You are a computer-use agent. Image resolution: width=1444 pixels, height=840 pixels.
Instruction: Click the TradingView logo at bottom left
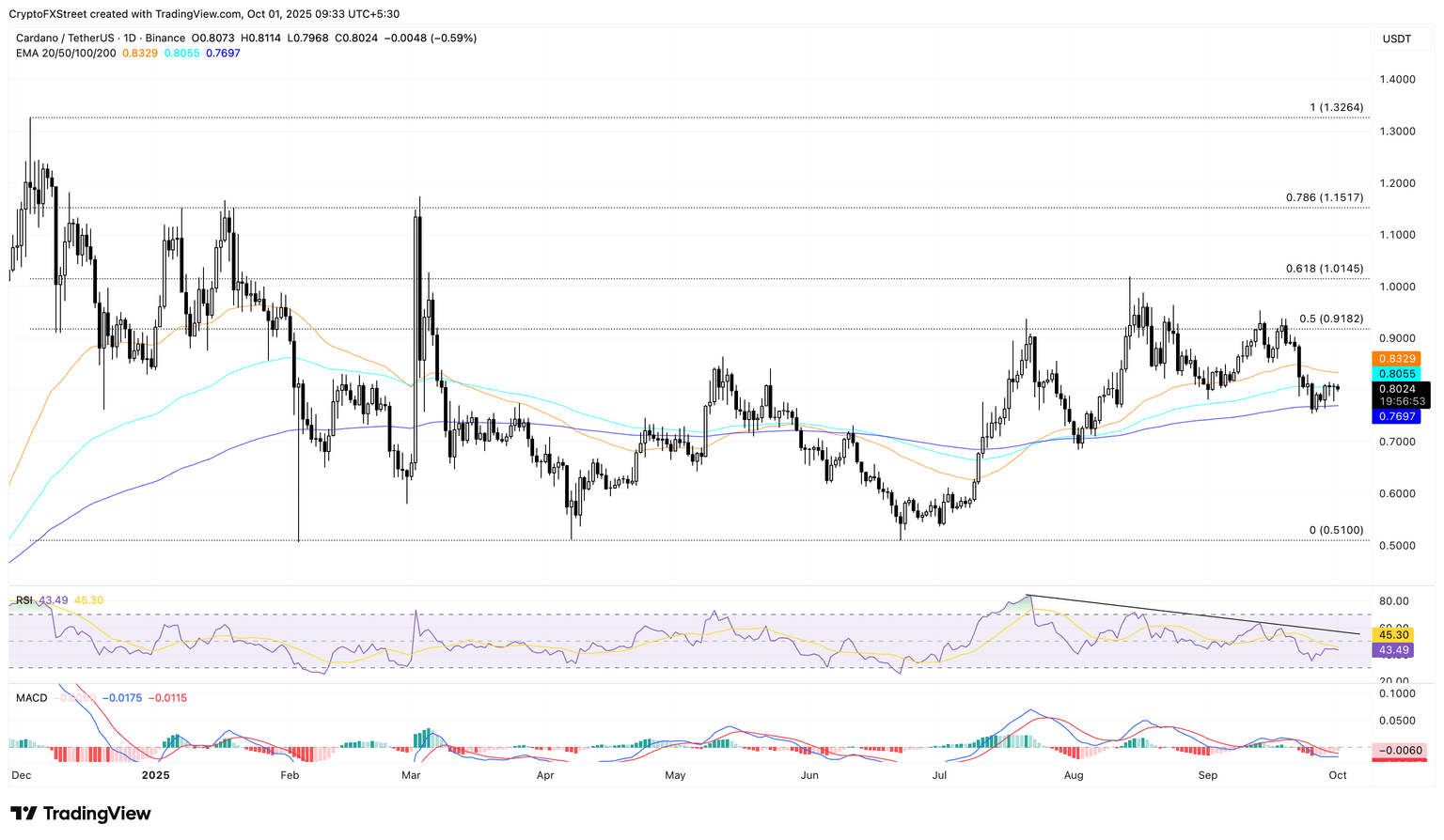(x=81, y=814)
